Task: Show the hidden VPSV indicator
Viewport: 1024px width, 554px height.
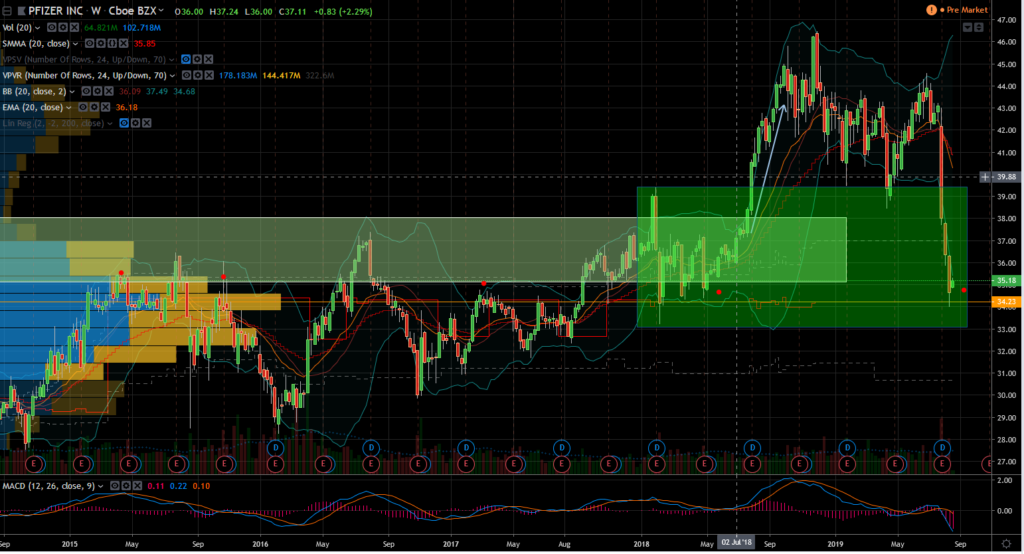Action: pyautogui.click(x=185, y=59)
